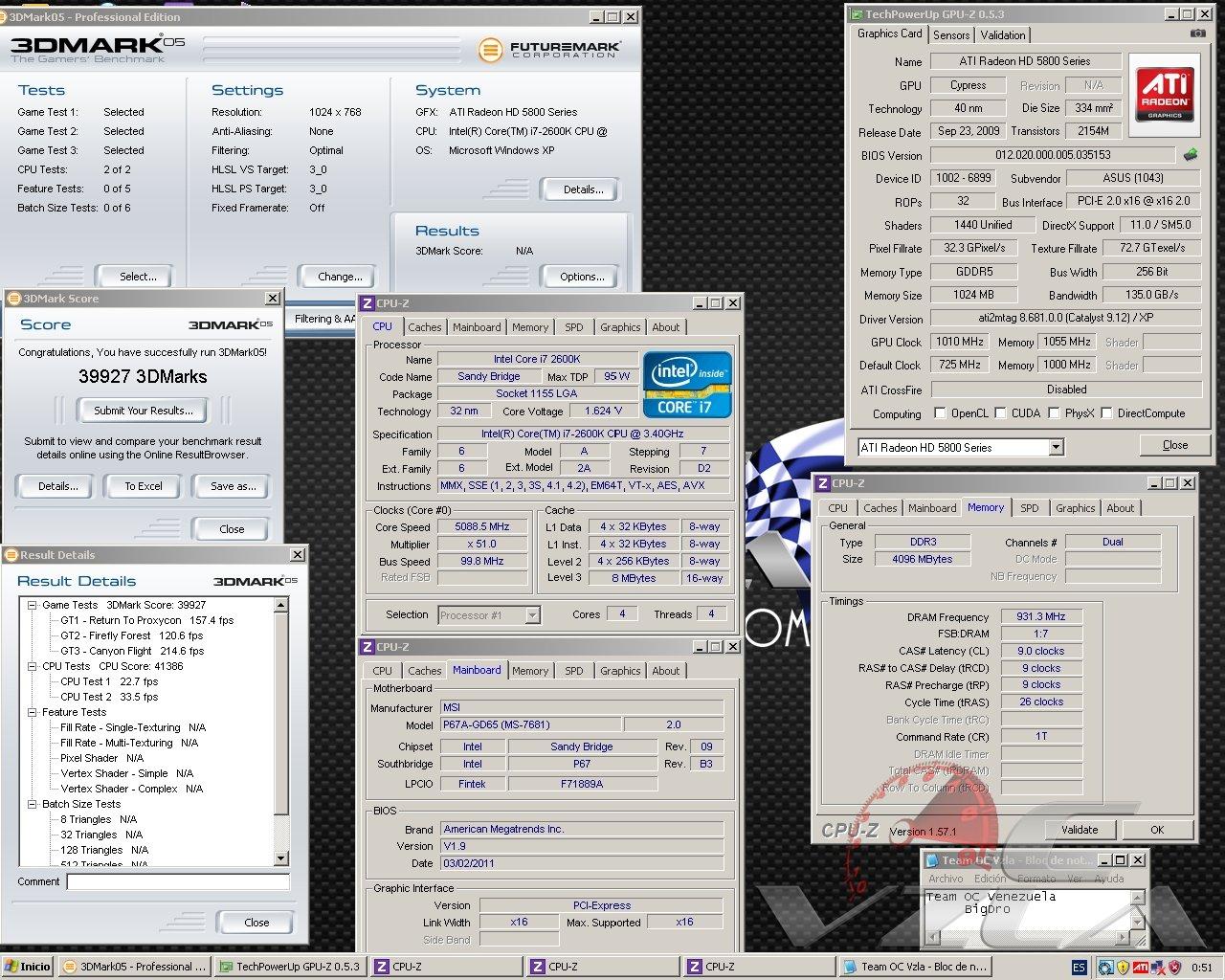
Task: Click the GPU-Z title bar icon
Action: click(x=855, y=14)
